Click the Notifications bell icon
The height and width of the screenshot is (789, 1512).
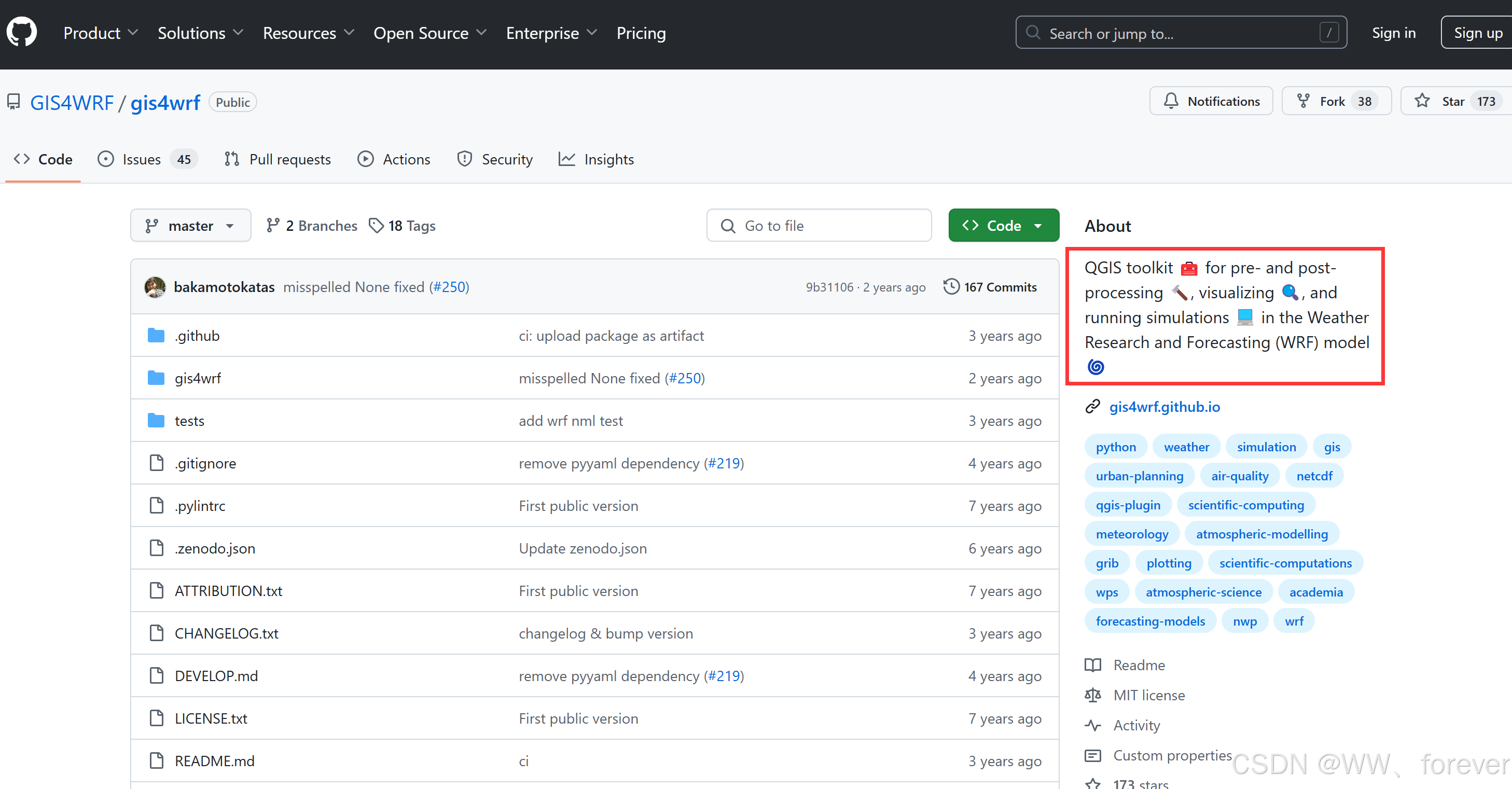[x=1171, y=101]
